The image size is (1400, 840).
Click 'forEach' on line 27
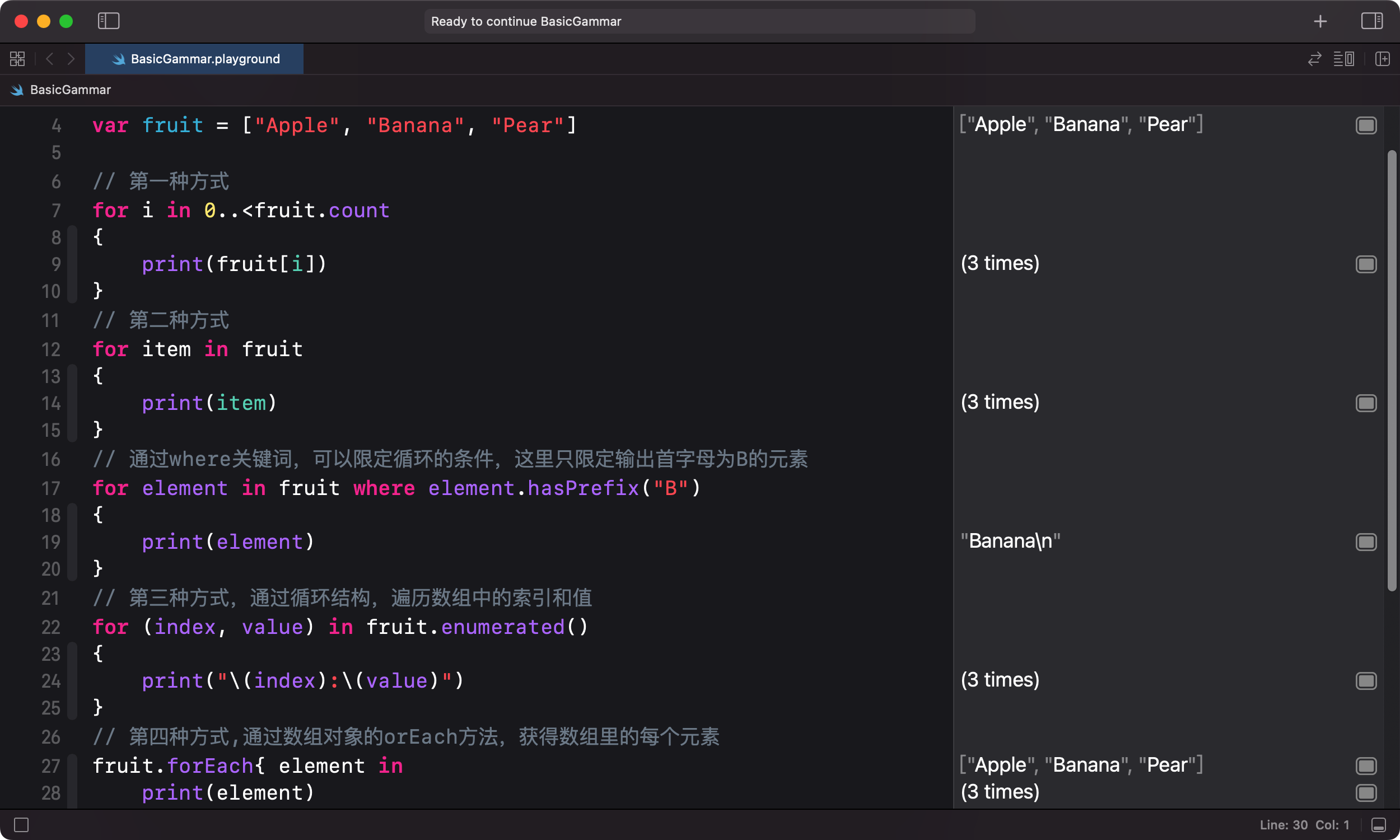click(x=210, y=766)
